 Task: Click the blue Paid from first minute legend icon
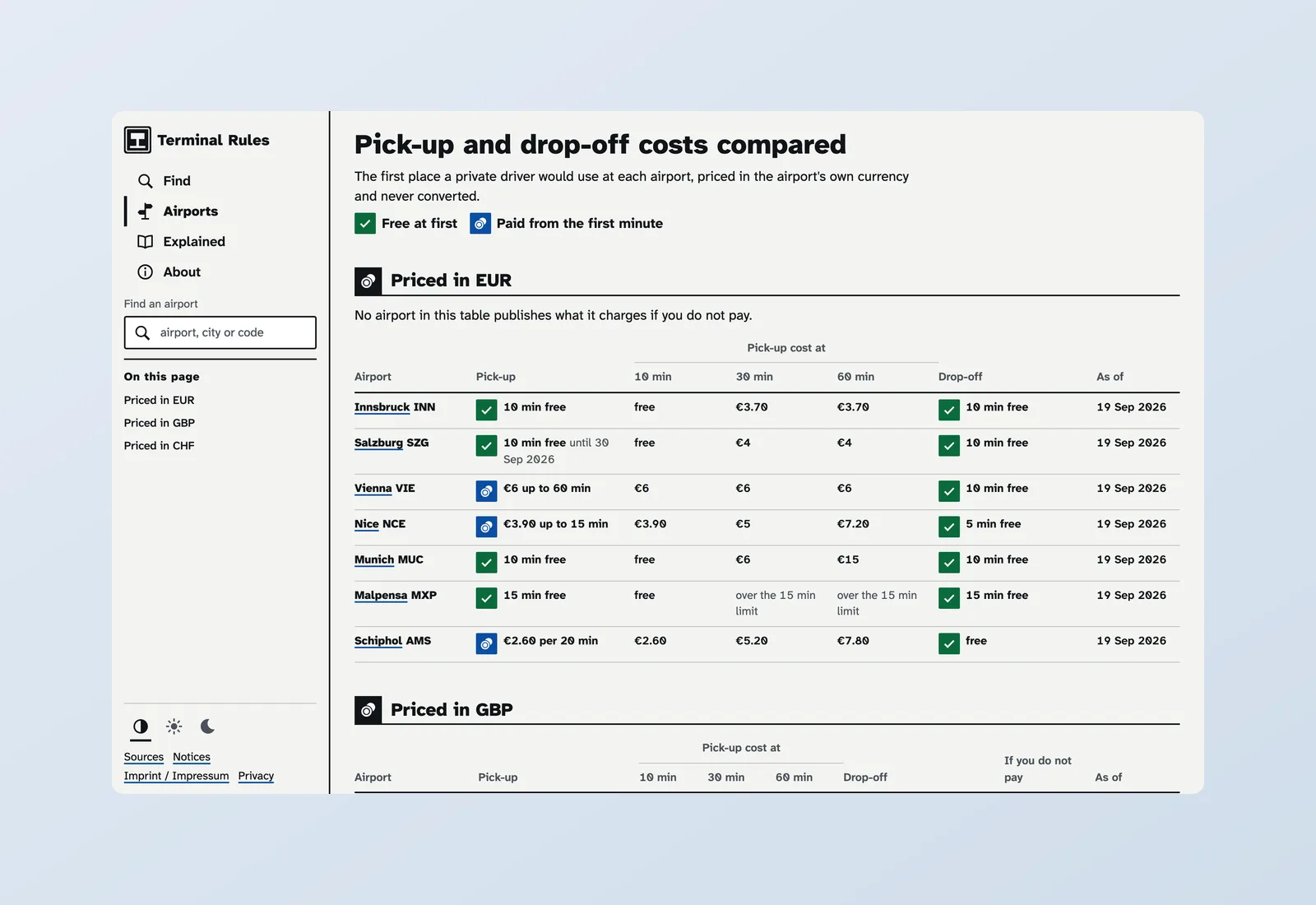[x=480, y=224]
